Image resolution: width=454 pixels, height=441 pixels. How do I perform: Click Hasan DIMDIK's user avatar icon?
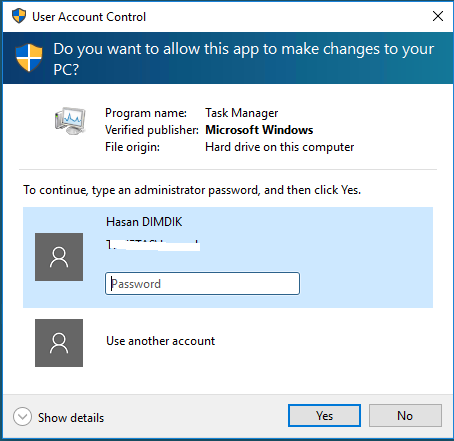pos(59,257)
